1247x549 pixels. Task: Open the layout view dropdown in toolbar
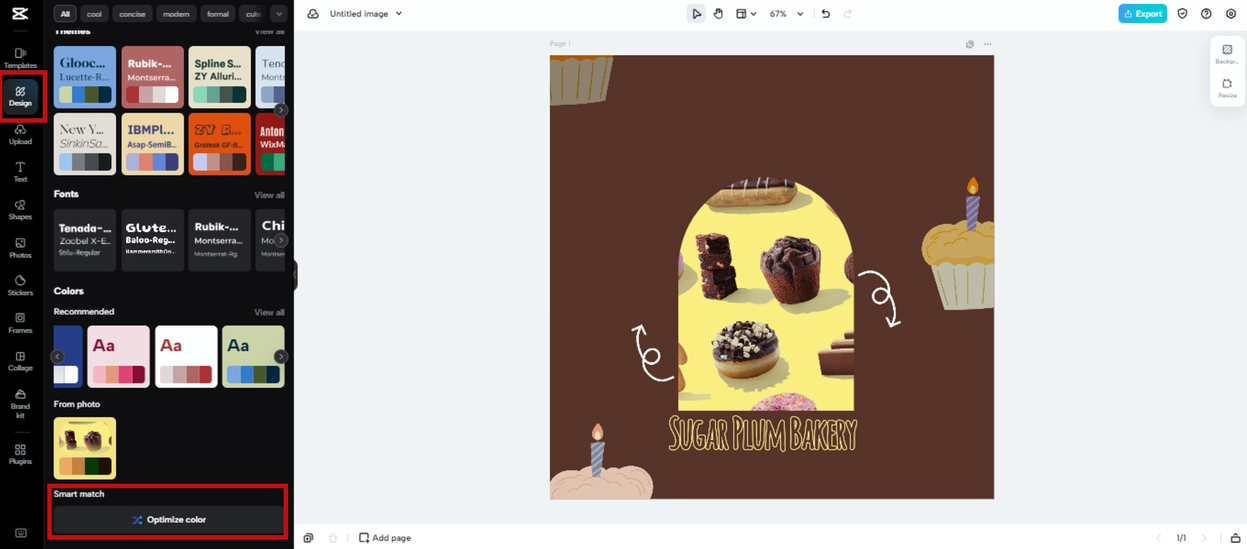(745, 14)
